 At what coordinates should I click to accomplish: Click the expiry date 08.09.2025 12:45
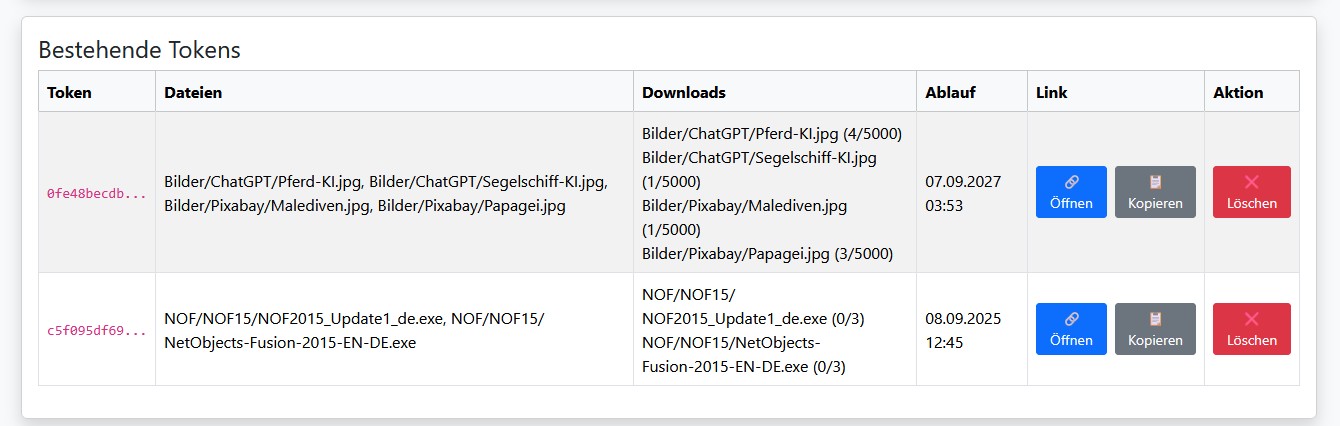tap(963, 330)
